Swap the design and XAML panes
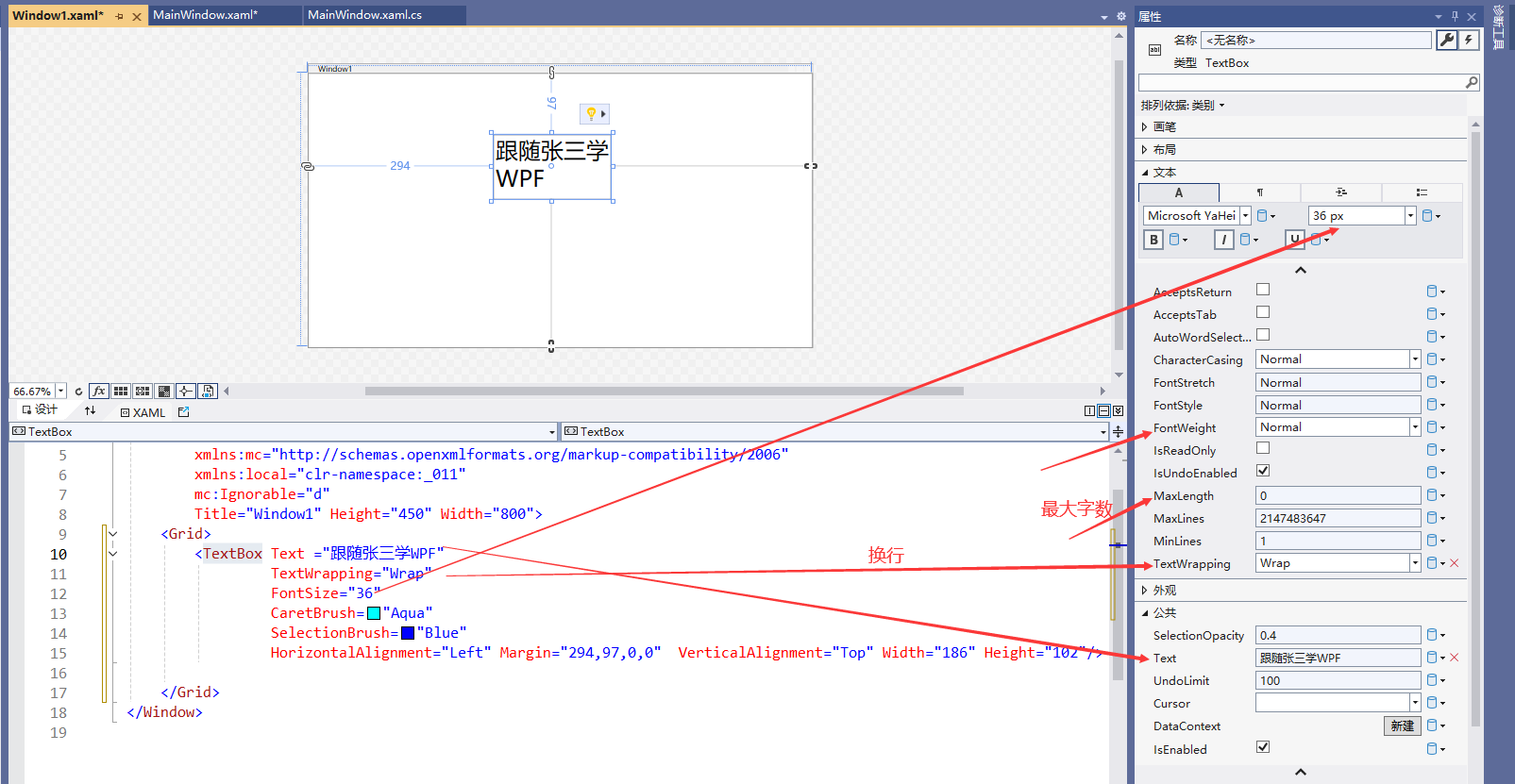The height and width of the screenshot is (784, 1515). [x=90, y=411]
